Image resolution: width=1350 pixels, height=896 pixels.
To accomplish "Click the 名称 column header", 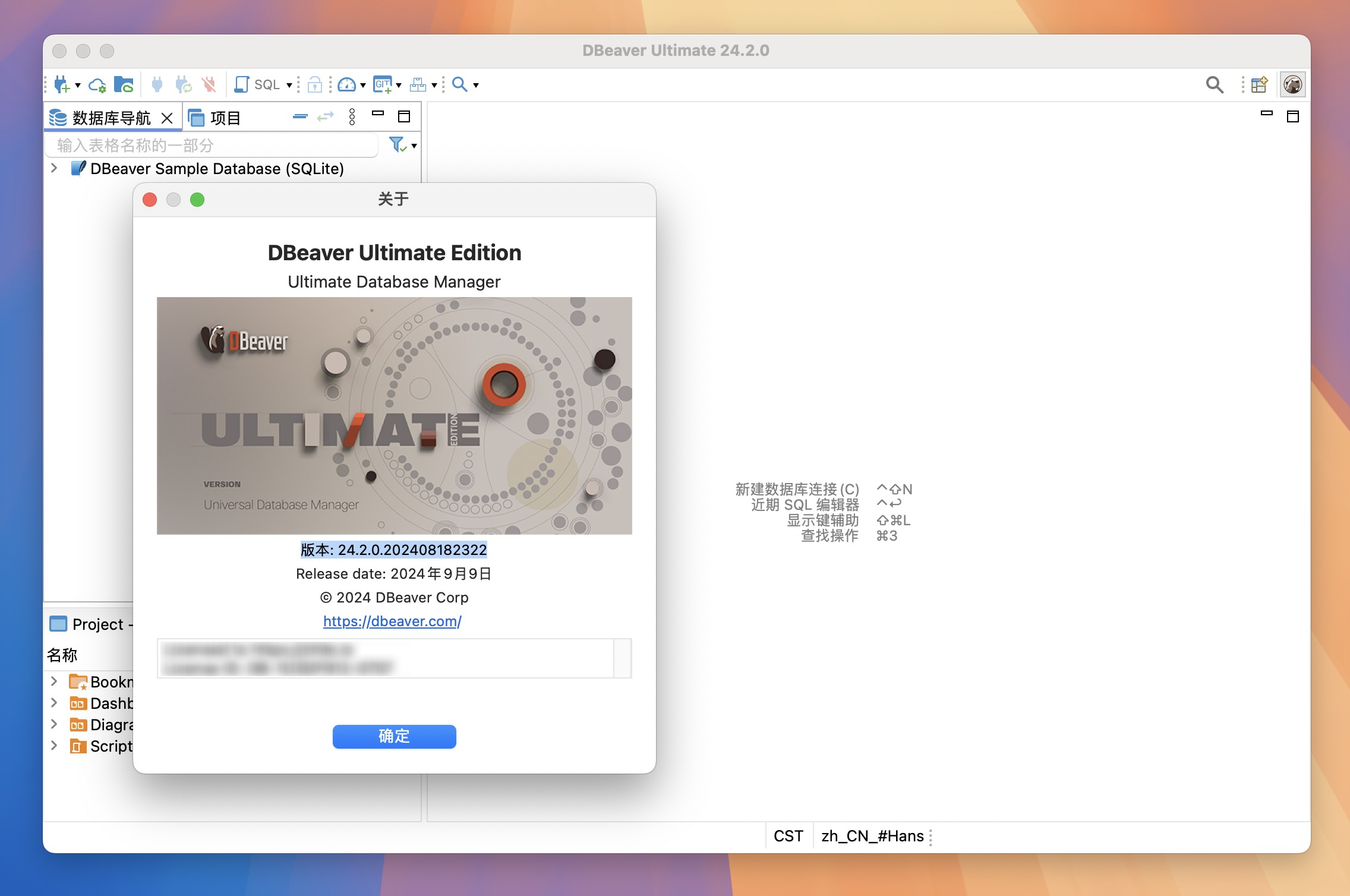I will (62, 655).
